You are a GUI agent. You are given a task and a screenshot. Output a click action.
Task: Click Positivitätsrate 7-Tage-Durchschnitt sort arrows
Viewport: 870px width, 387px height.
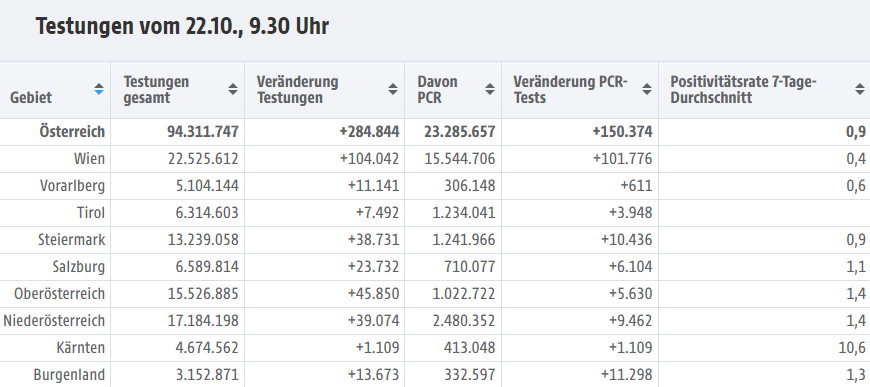859,89
